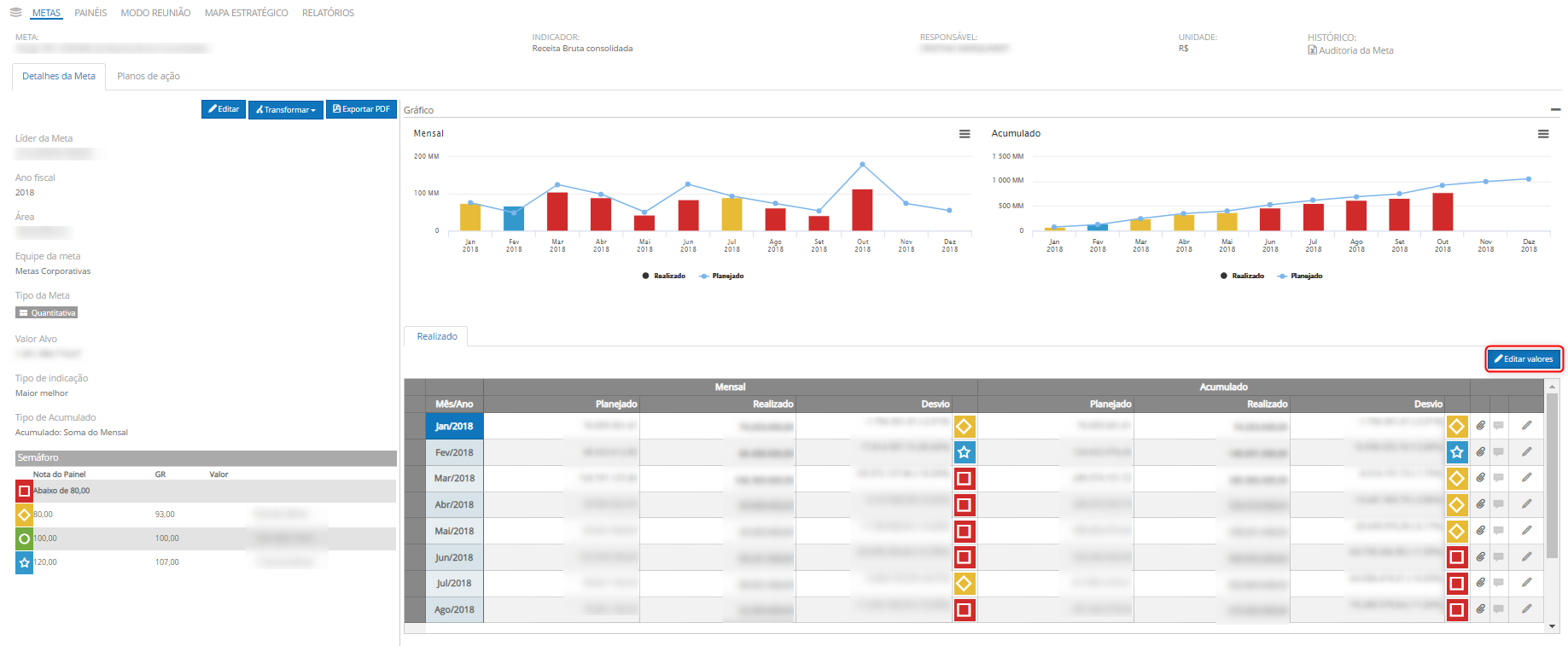Viewport: 1568px width, 646px height.
Task: Click the Quantitativa tag under Tipo da Meta
Action: tap(47, 313)
